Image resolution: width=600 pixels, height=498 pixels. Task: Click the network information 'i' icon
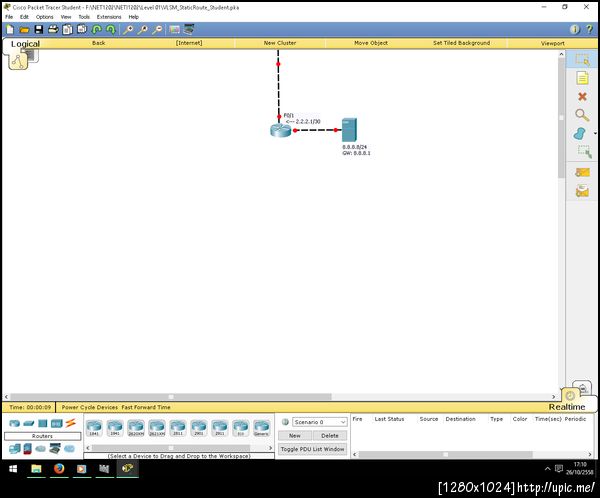(574, 29)
